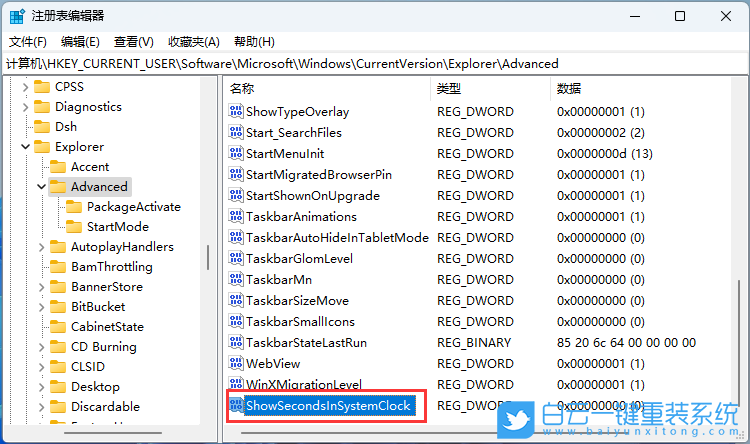
Task: Open the 文件(F) menu
Action: pyautogui.click(x=28, y=41)
